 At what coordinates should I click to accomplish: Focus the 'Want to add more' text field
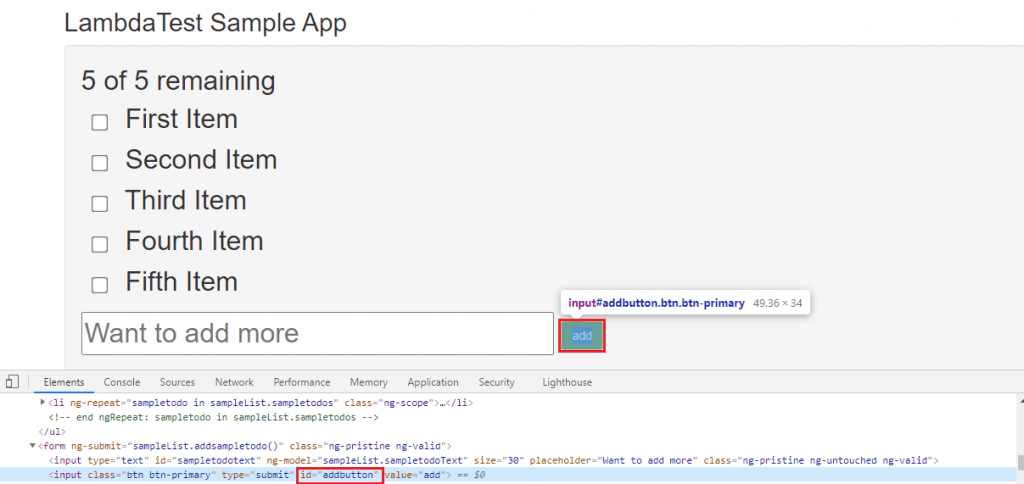[x=317, y=333]
